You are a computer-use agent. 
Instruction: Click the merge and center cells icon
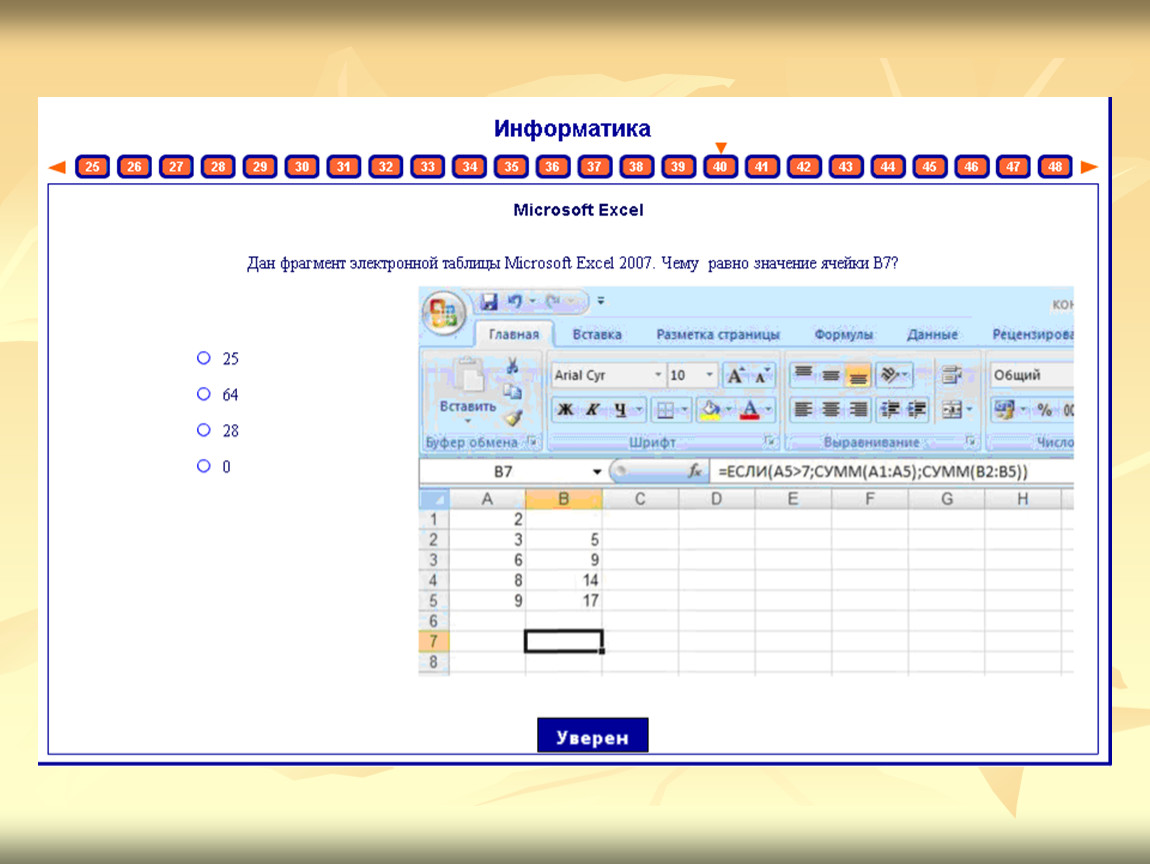pos(952,409)
